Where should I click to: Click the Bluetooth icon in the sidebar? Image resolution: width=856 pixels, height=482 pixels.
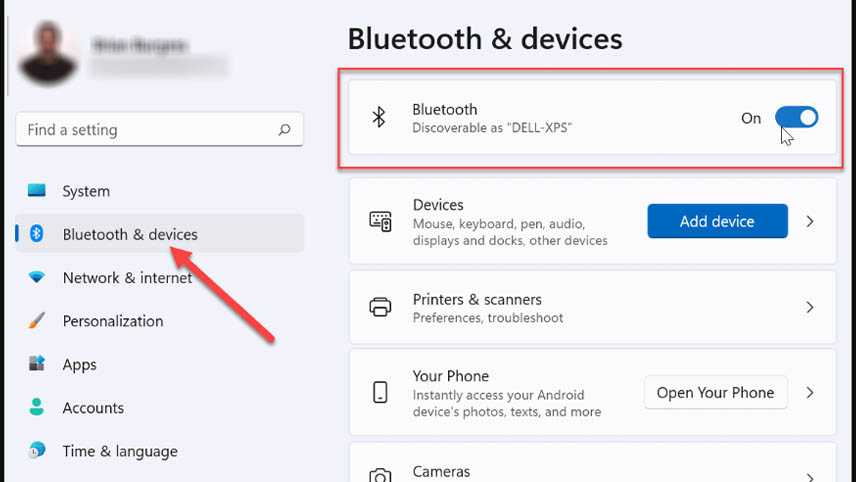pos(37,234)
